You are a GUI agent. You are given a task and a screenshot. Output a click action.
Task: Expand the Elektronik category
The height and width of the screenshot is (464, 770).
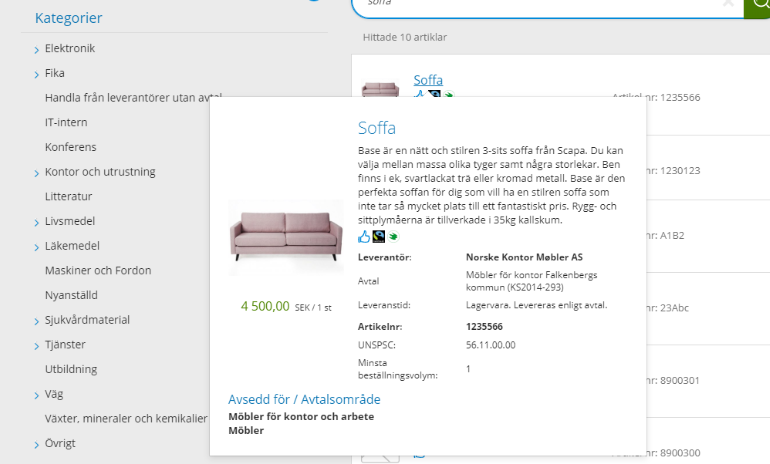[37, 49]
